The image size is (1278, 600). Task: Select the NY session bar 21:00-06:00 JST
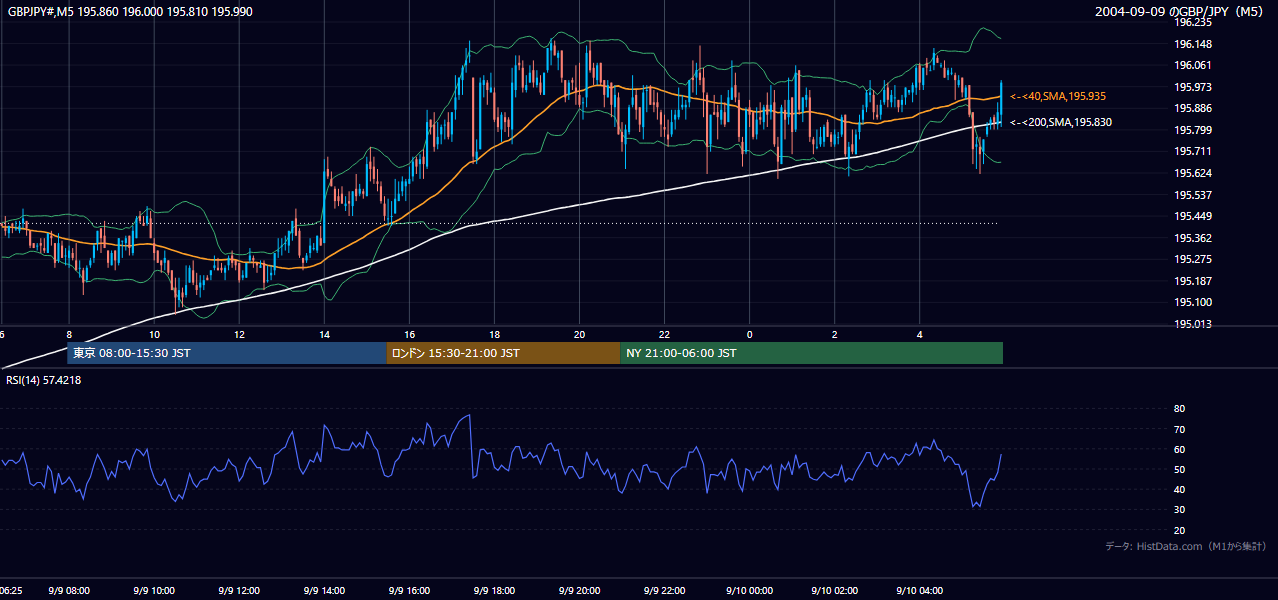(811, 353)
